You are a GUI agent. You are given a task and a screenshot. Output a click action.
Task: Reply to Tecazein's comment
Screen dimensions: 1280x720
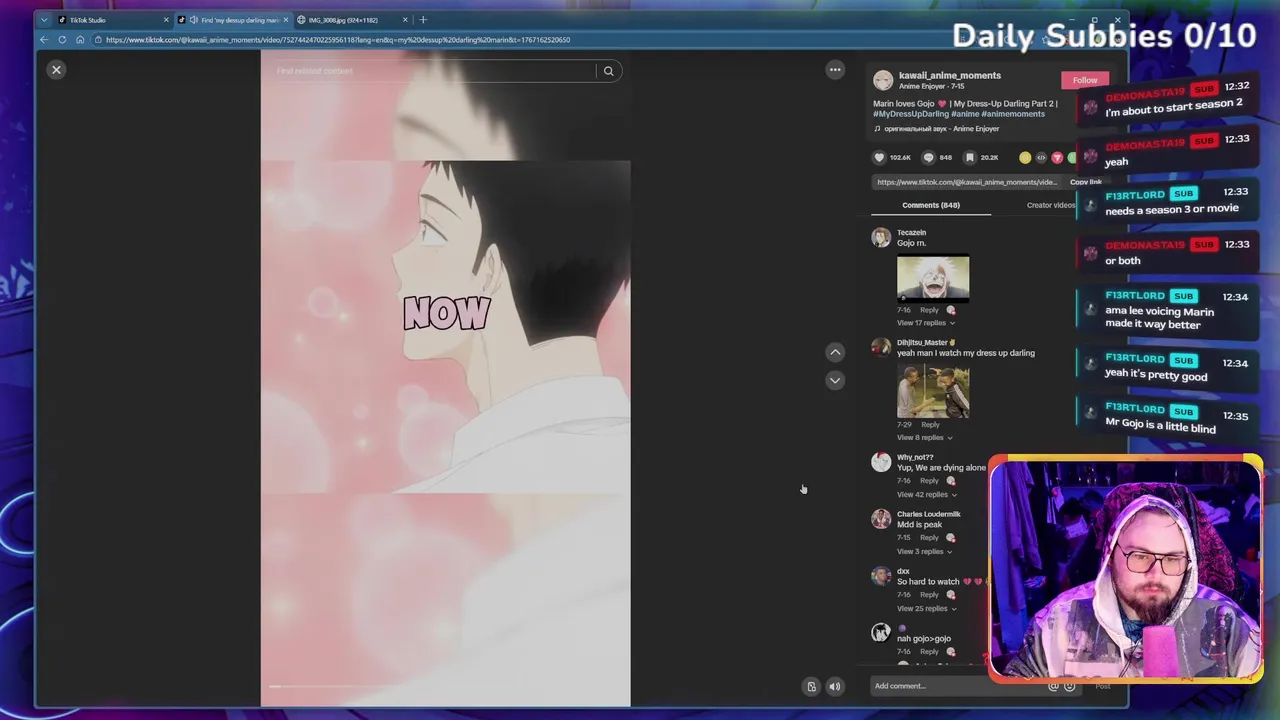click(930, 310)
